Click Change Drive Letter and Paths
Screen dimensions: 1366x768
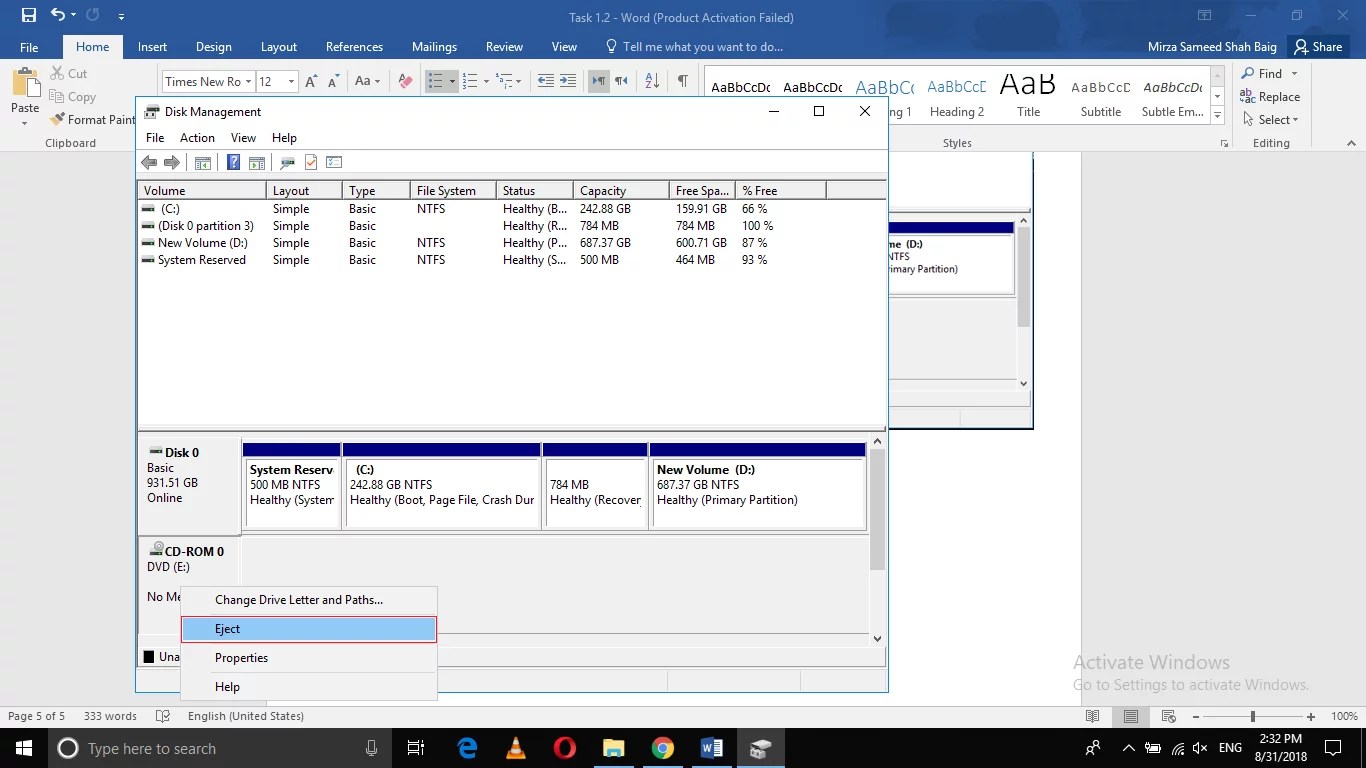click(299, 599)
